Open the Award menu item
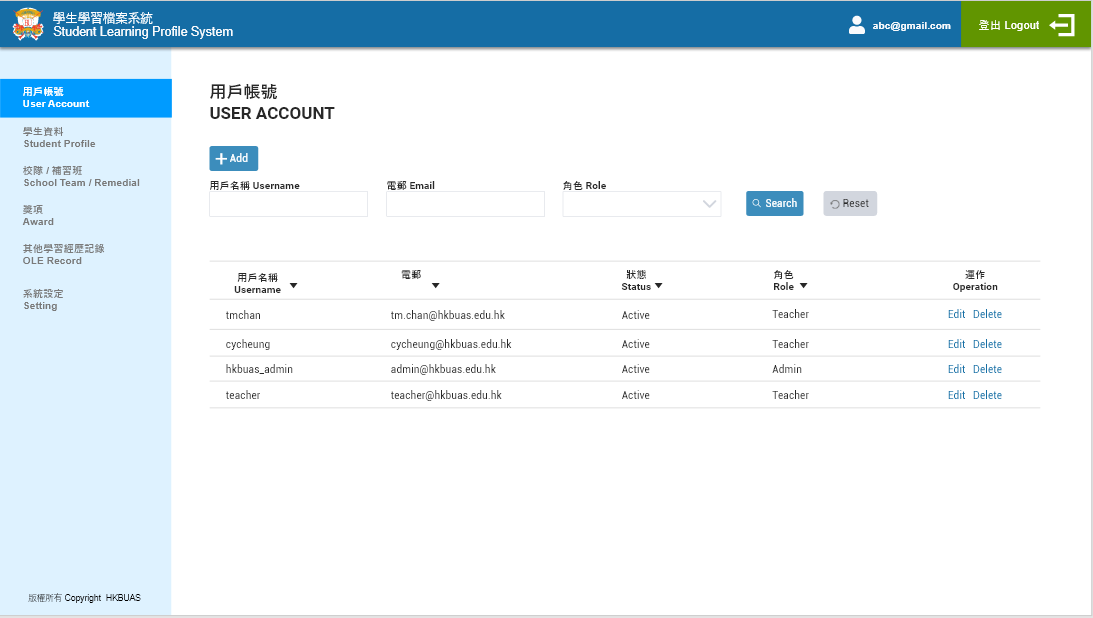The image size is (1093, 618). [38, 215]
